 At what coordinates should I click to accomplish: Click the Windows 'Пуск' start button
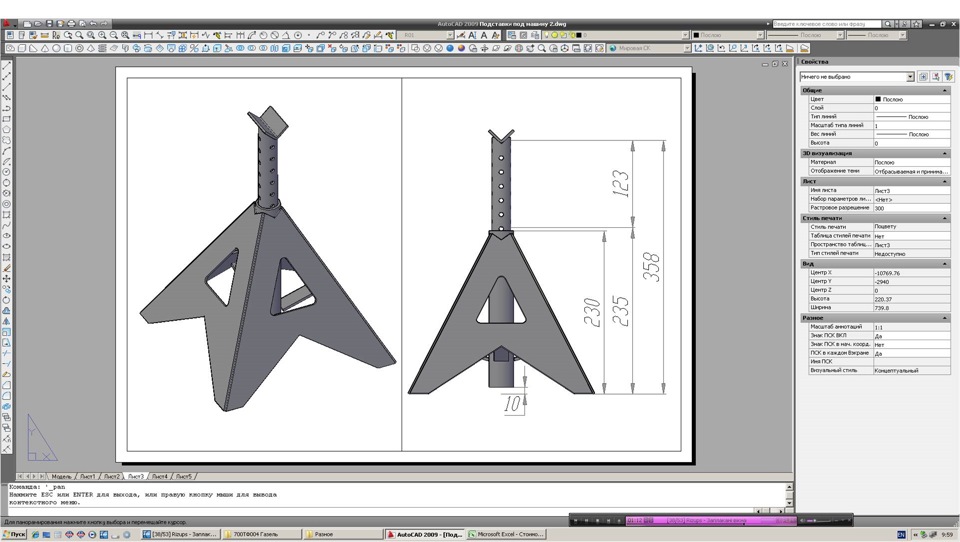click(14, 534)
